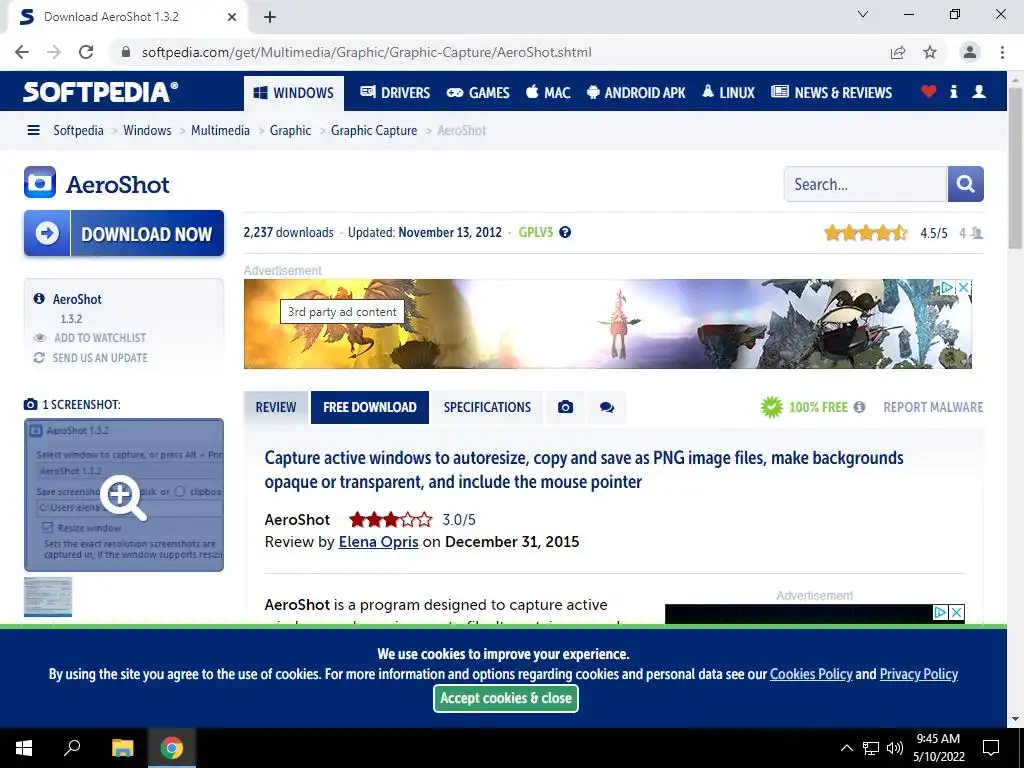1024x768 pixels.
Task: Click the info icon next to 100% FREE
Action: tap(859, 407)
